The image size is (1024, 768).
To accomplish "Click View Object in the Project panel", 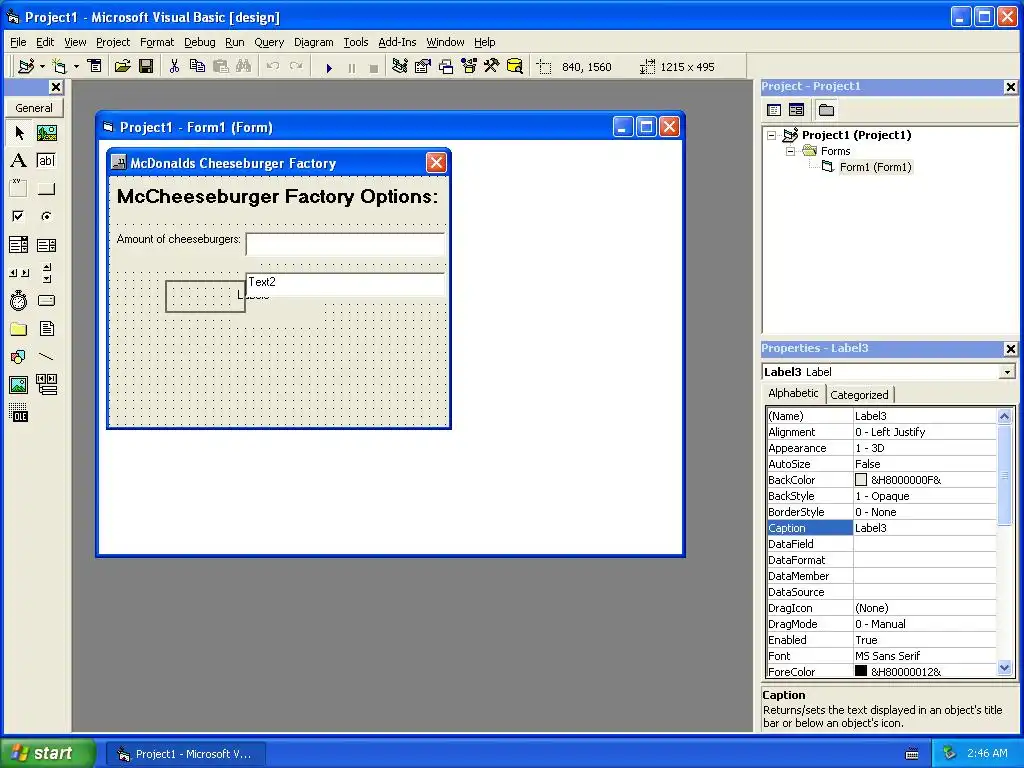I will click(x=796, y=110).
